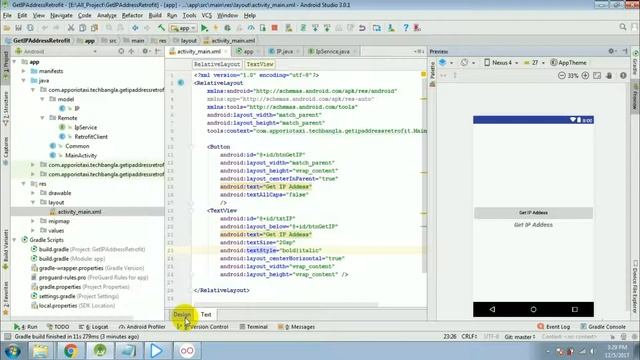Expand the drawable folder
Viewport: 640px width, 360px height.
coord(33,193)
